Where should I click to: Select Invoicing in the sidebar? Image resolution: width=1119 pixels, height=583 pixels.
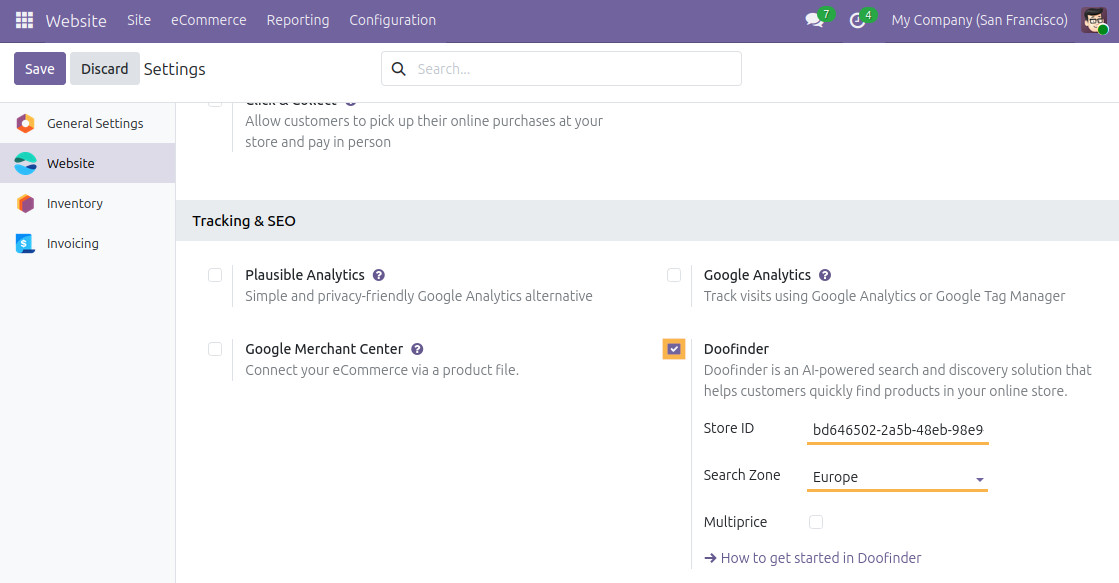point(87,243)
